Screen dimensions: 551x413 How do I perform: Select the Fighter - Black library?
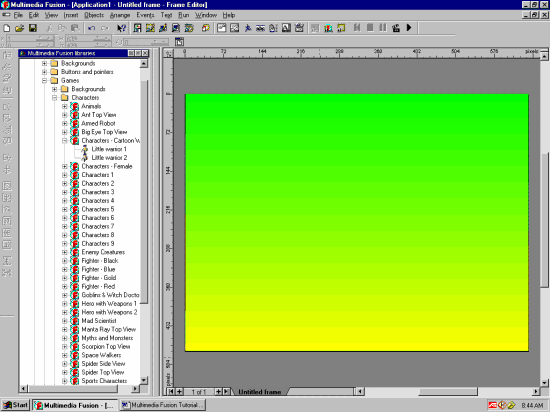point(100,260)
